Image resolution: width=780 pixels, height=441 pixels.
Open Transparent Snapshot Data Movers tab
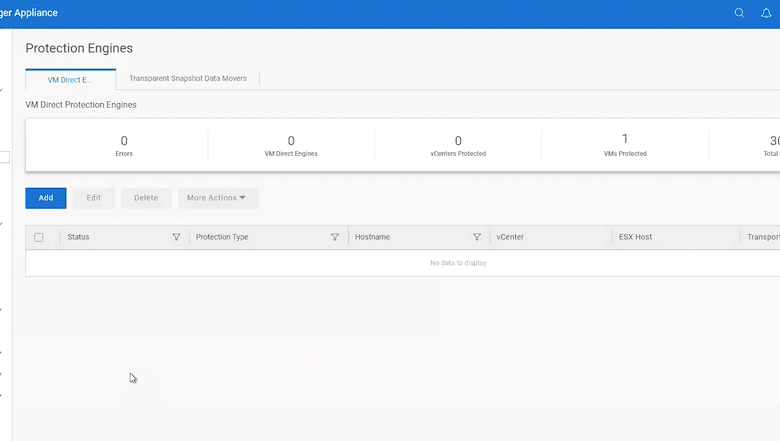(x=188, y=78)
